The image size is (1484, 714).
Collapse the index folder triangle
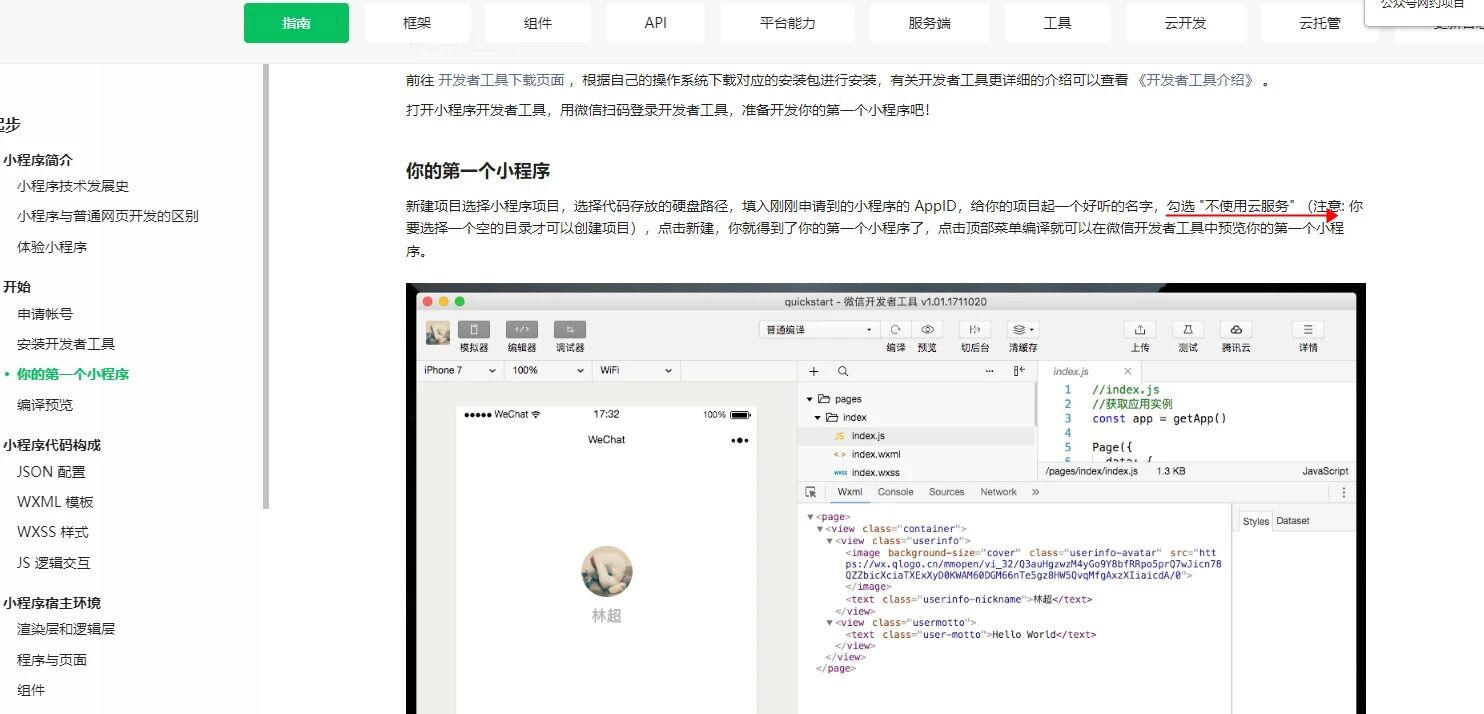click(818, 417)
